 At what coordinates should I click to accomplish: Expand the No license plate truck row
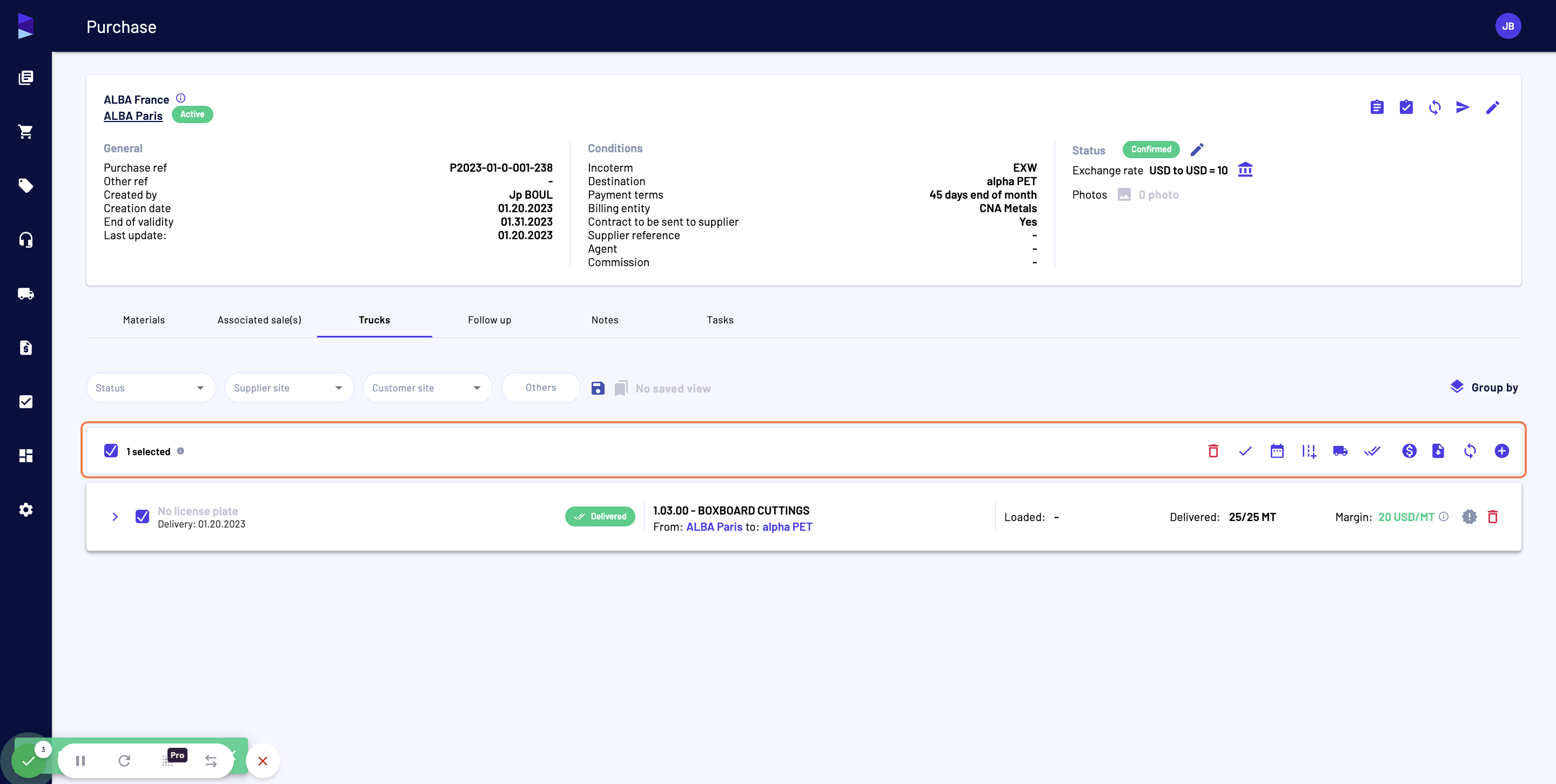[x=115, y=517]
